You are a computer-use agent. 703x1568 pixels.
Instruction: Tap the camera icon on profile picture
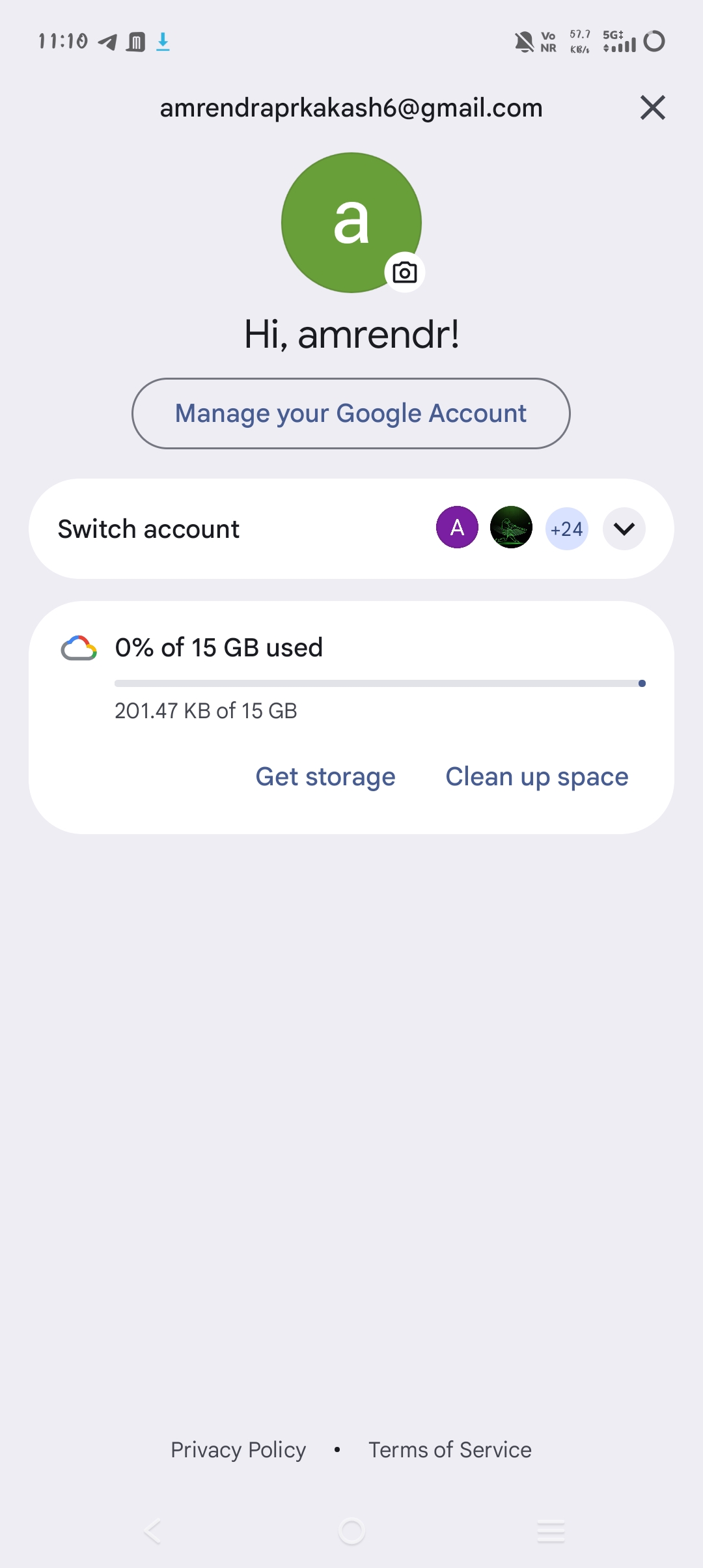tap(405, 272)
